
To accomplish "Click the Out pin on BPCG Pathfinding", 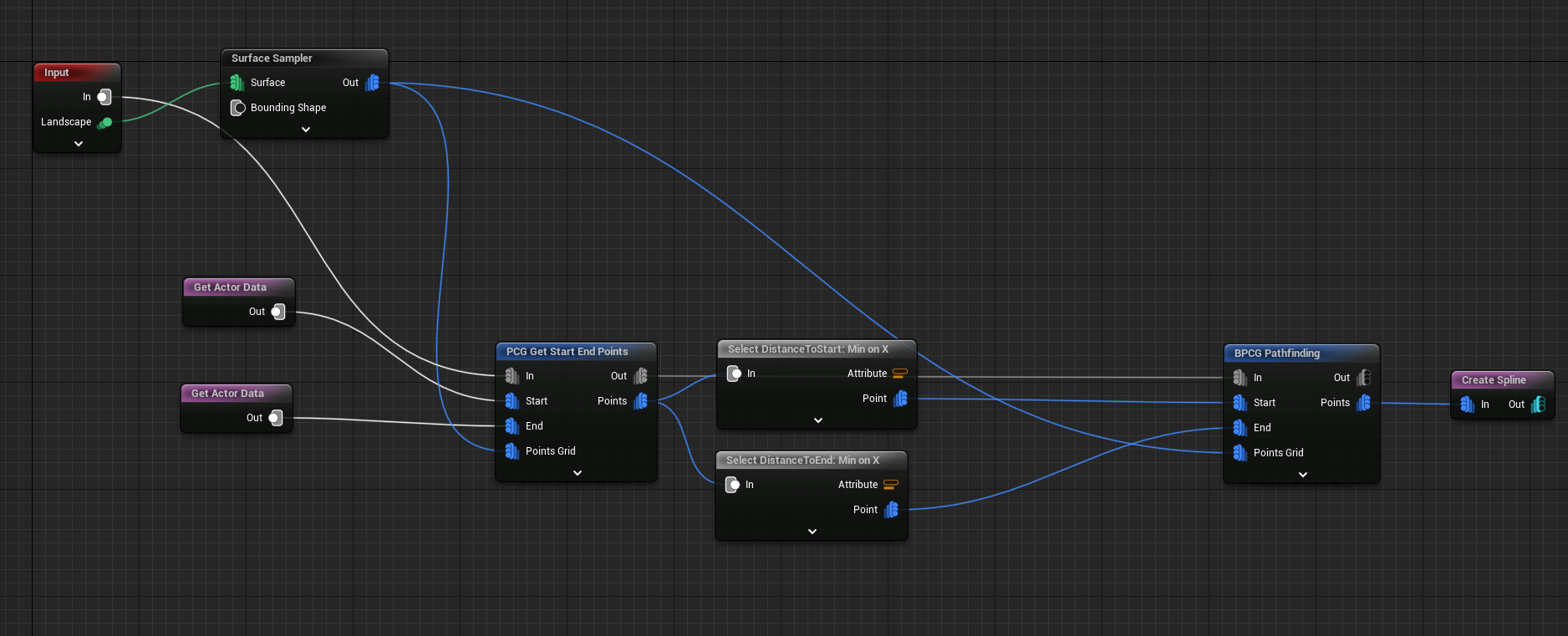I will [x=1363, y=378].
